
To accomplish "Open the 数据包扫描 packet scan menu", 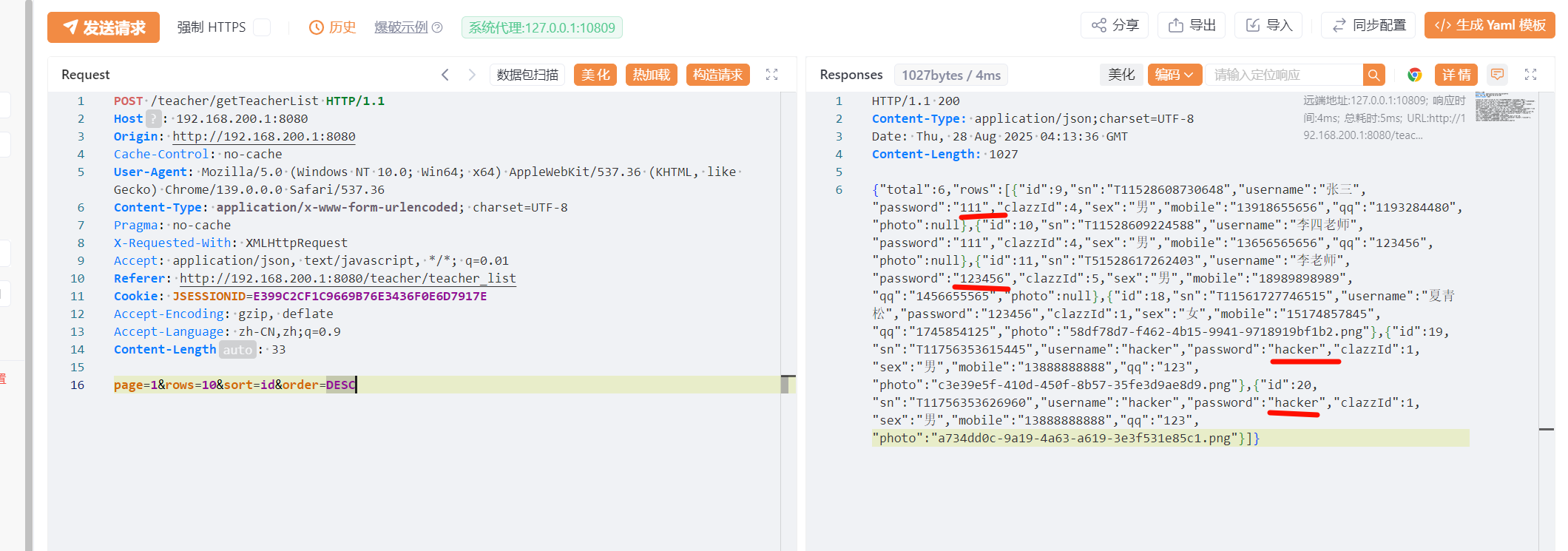I will pos(527,75).
